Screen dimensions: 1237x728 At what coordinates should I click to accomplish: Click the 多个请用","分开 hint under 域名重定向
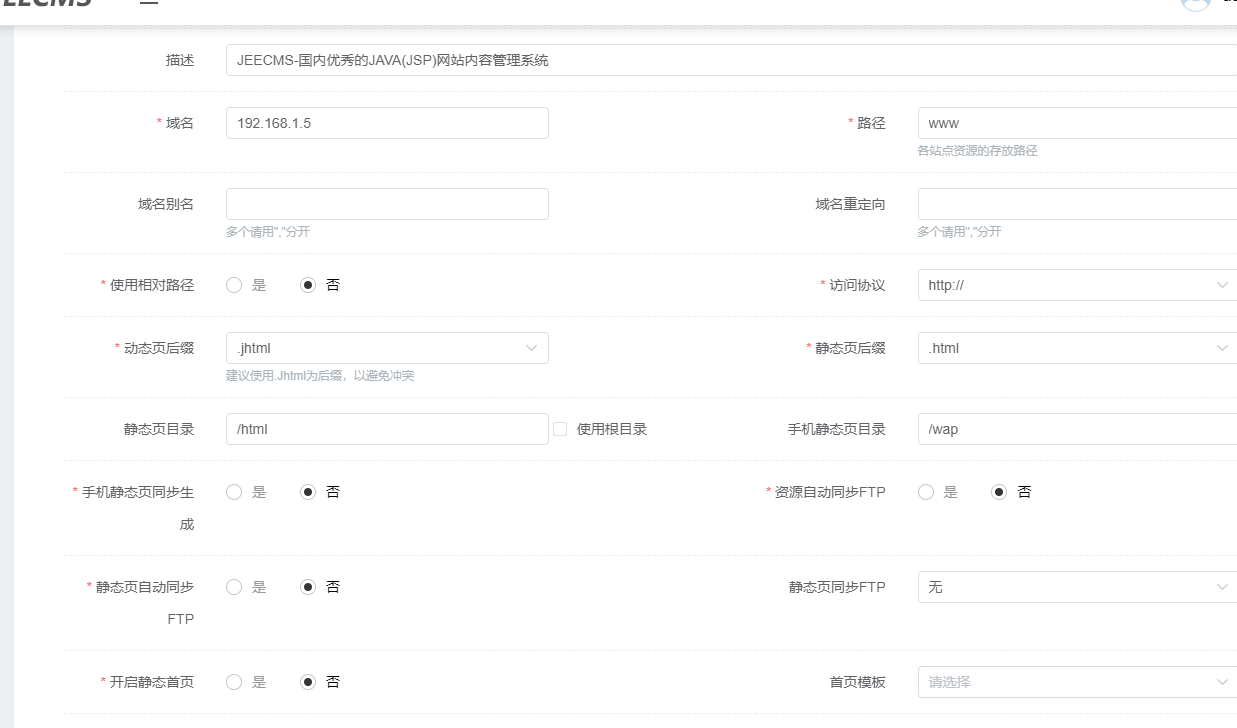click(x=959, y=232)
